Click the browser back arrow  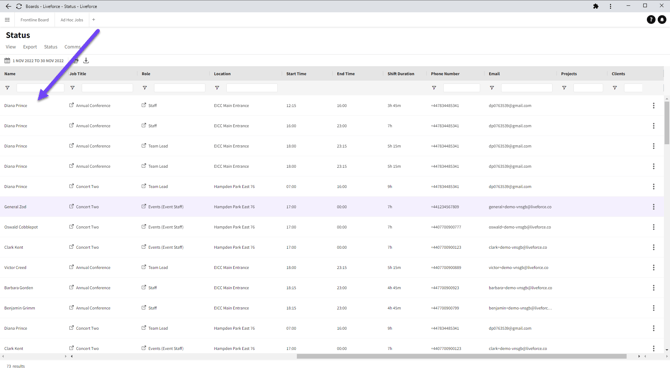point(8,6)
